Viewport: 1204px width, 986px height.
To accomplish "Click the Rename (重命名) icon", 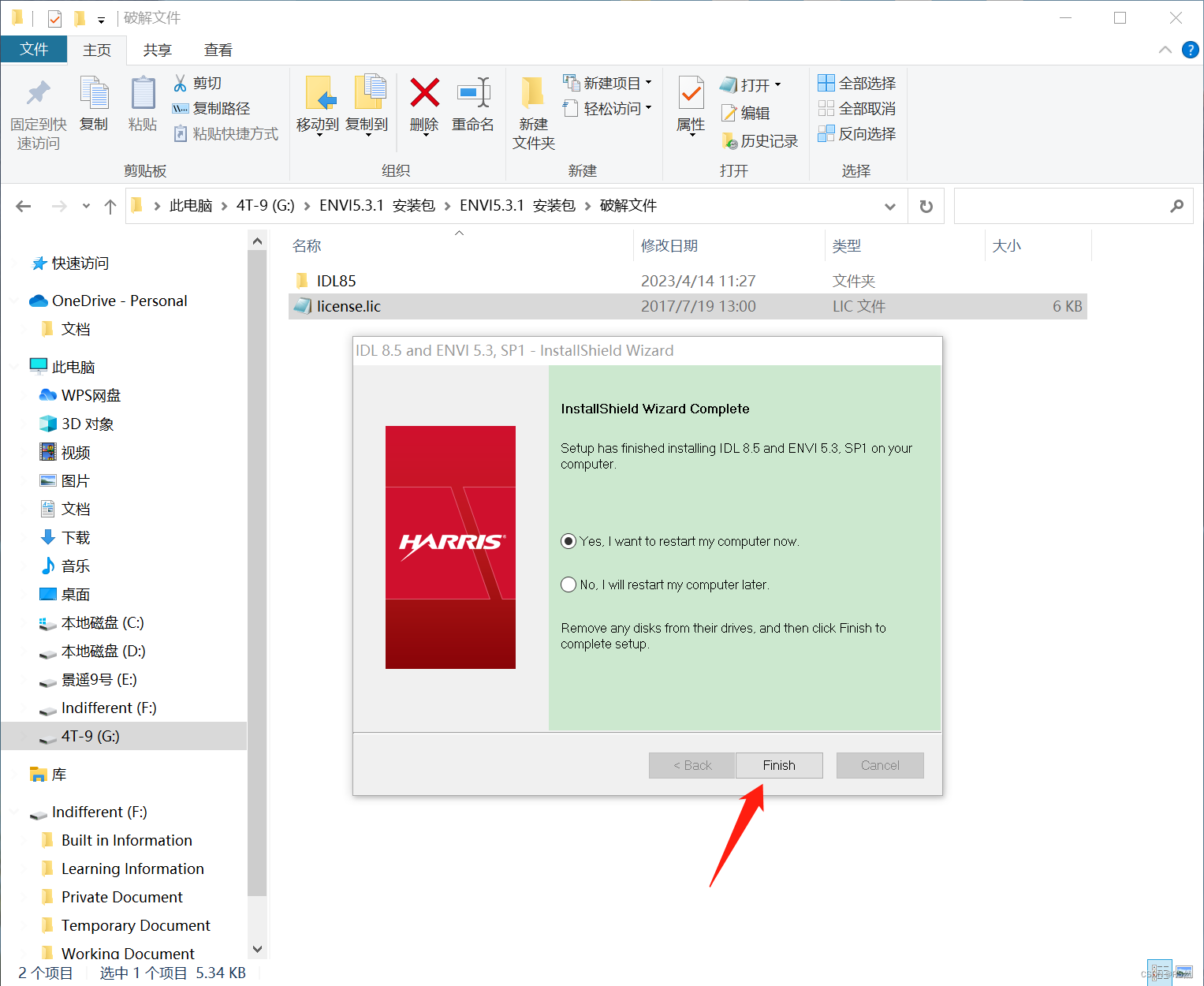I will 473,93.
